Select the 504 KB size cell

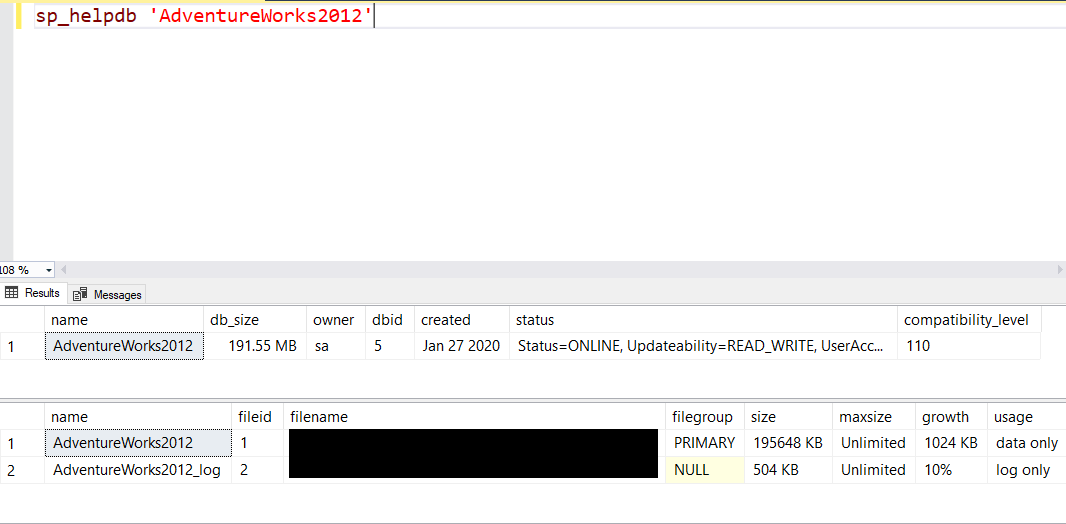tap(789, 470)
